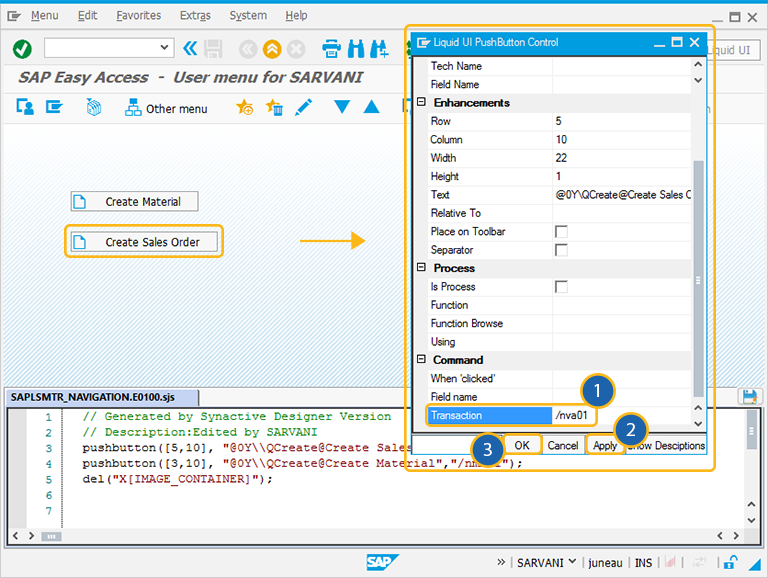
Task: Click OK in PushButton Control dialog
Action: 522,445
